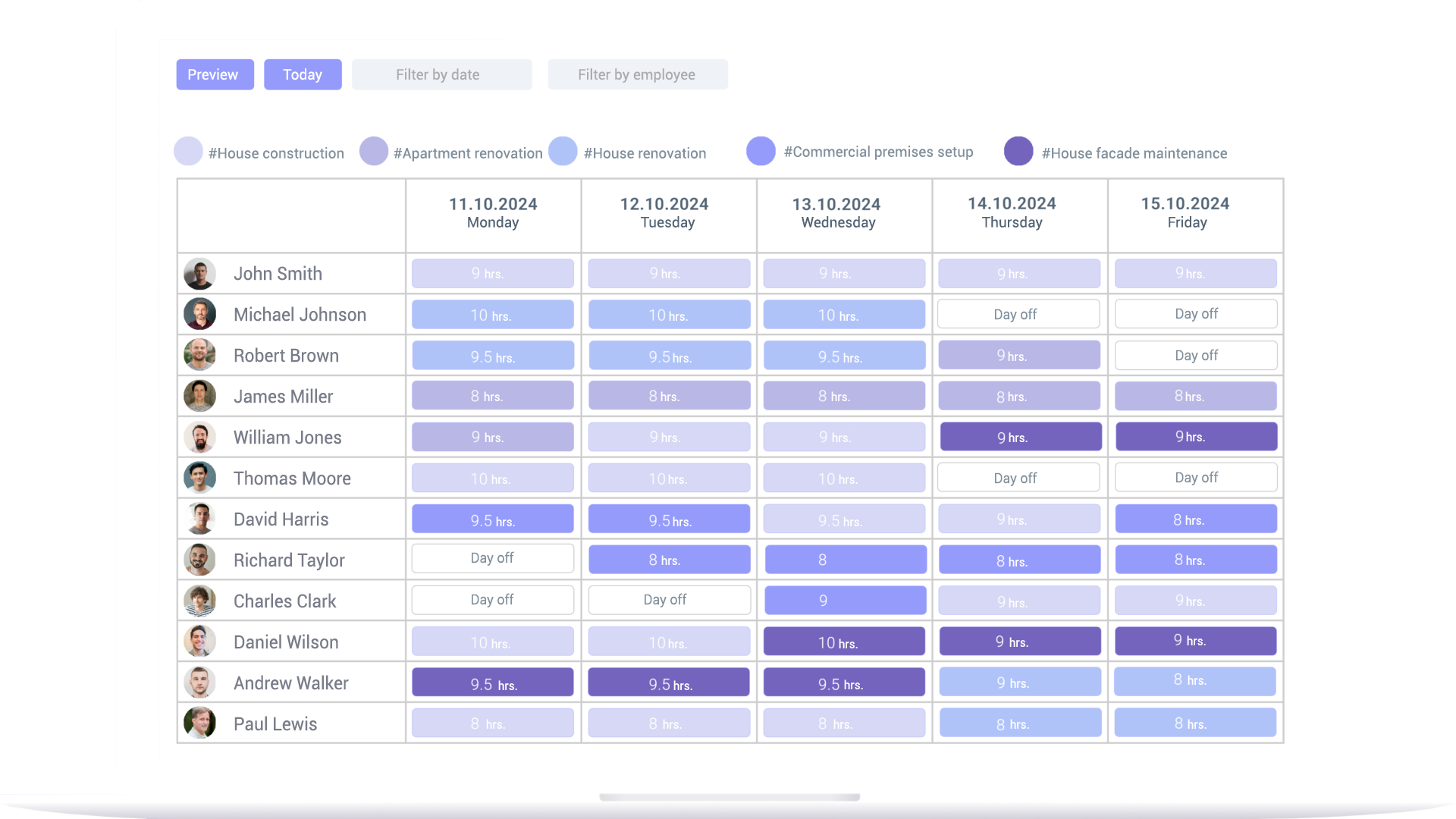Select the 14.10.2024 Thursday column header
This screenshot has width=1456, height=819.
click(1012, 213)
